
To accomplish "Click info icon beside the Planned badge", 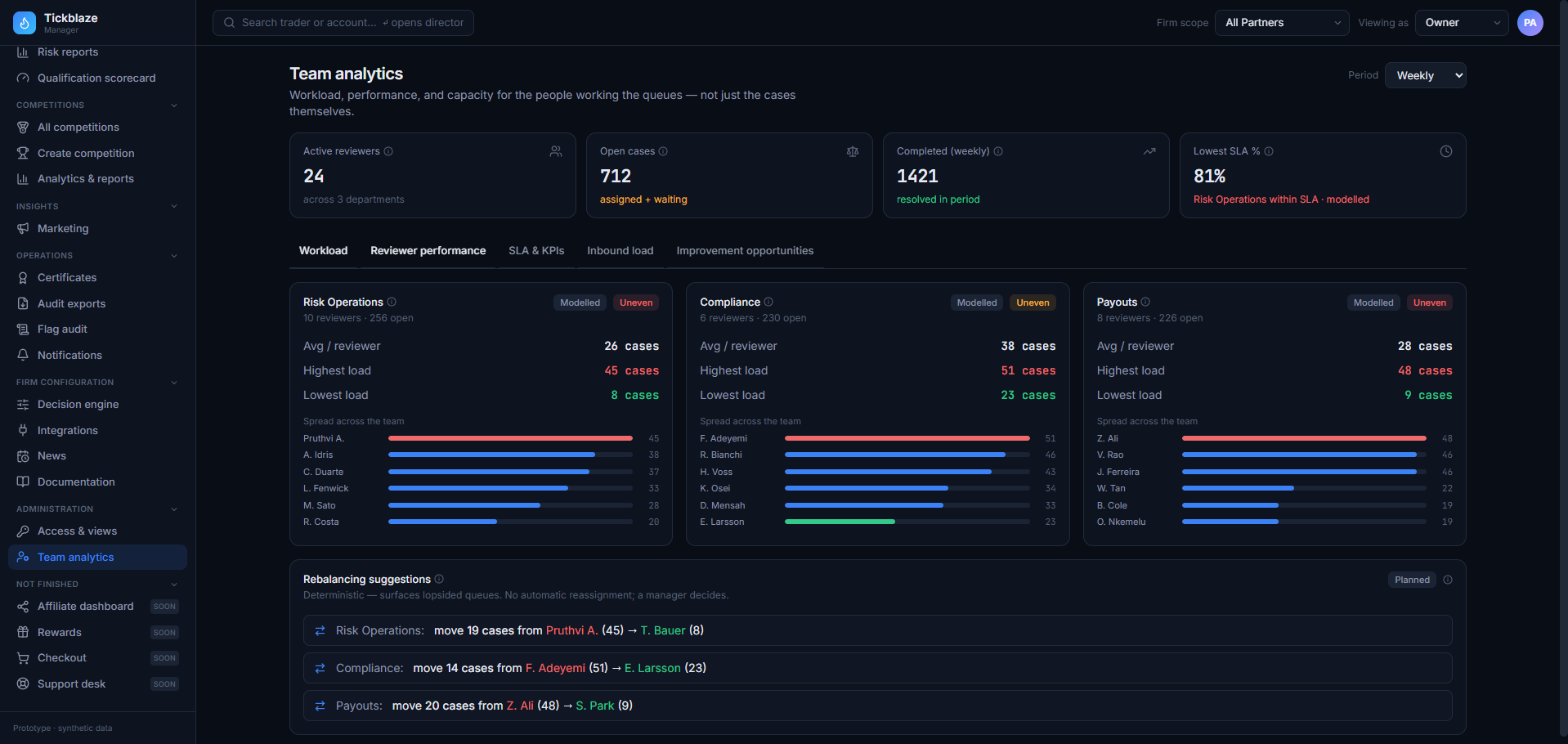I will click(x=1448, y=580).
